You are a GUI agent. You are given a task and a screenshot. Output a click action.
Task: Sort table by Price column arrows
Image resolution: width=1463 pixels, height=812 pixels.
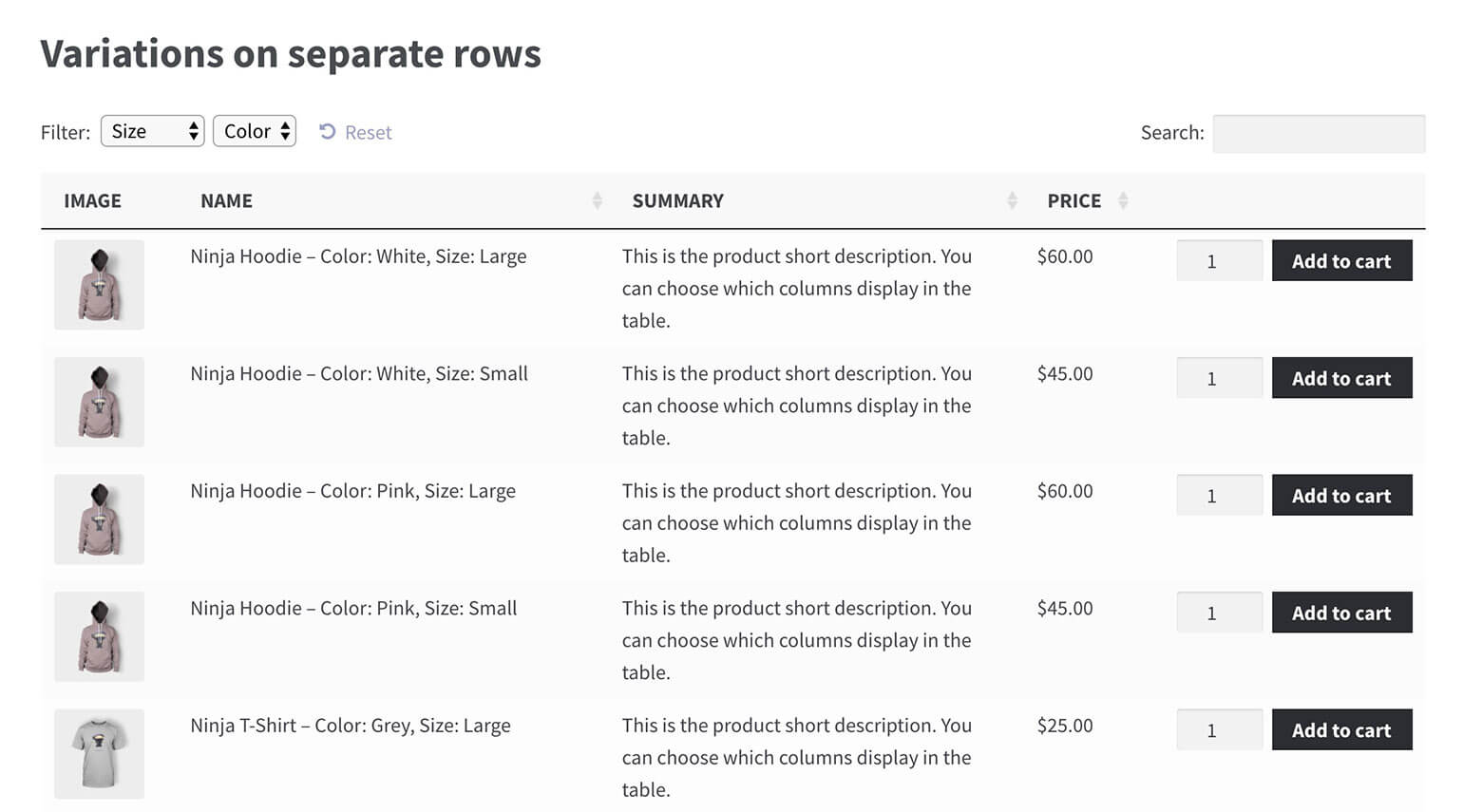click(x=1123, y=200)
